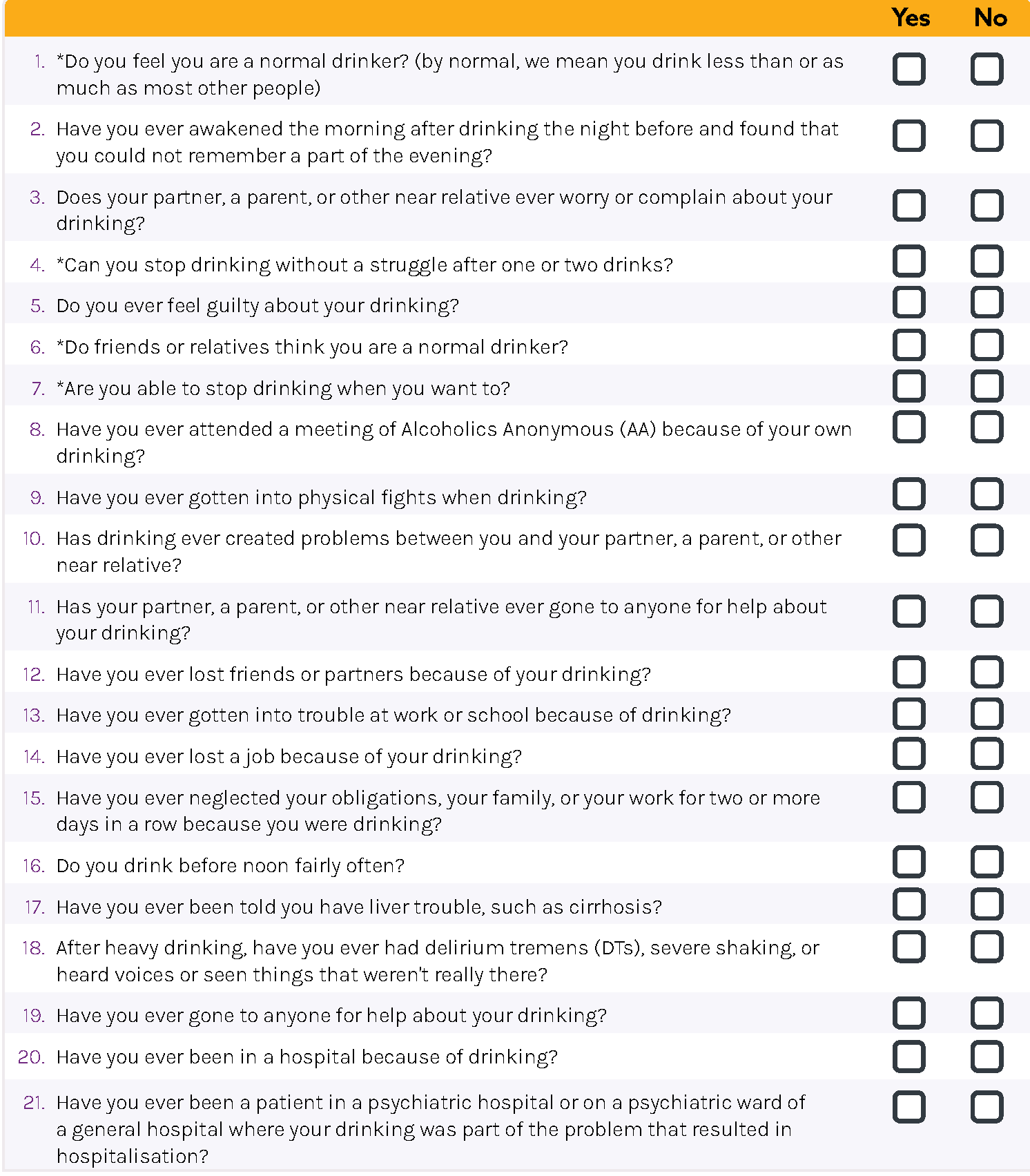Select No for feeling guilty about drinking

tap(987, 302)
